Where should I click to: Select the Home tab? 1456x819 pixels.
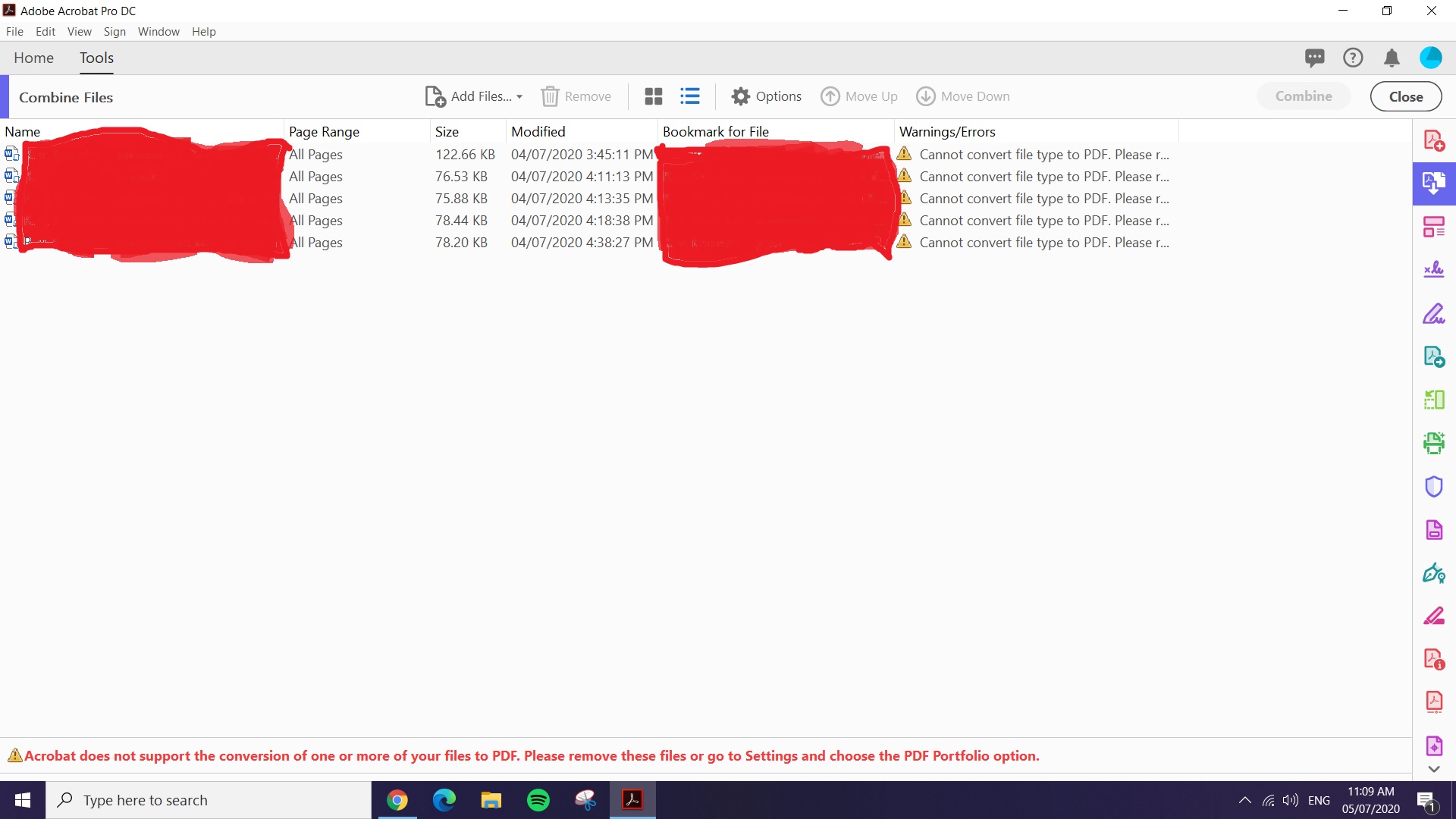(x=33, y=57)
